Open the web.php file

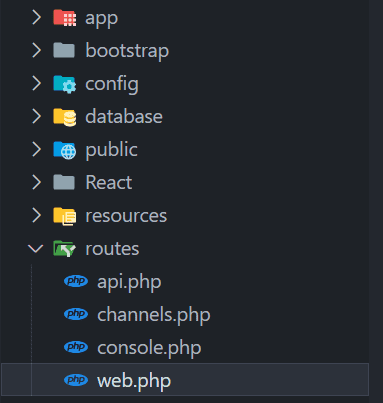(134, 381)
